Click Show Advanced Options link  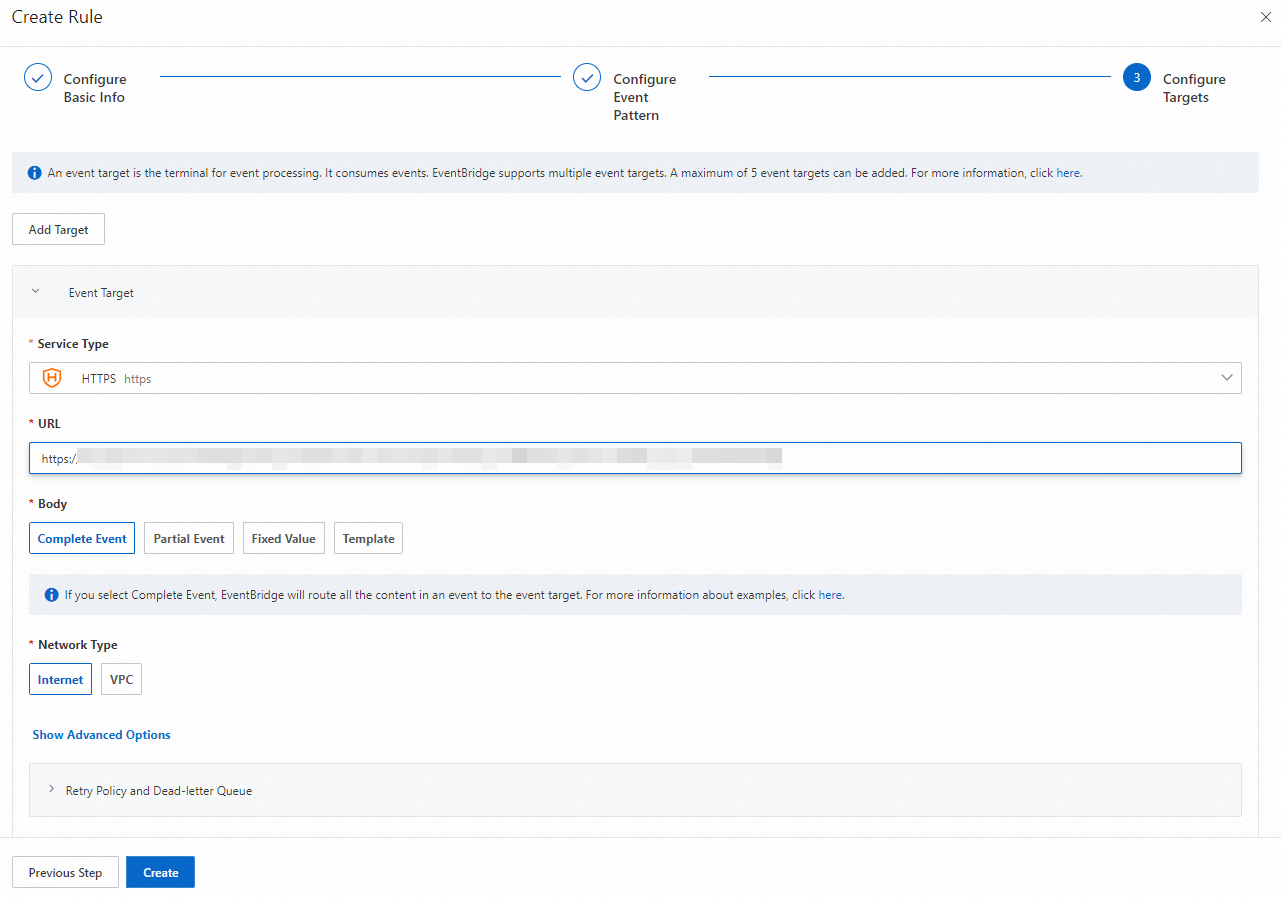(x=101, y=735)
